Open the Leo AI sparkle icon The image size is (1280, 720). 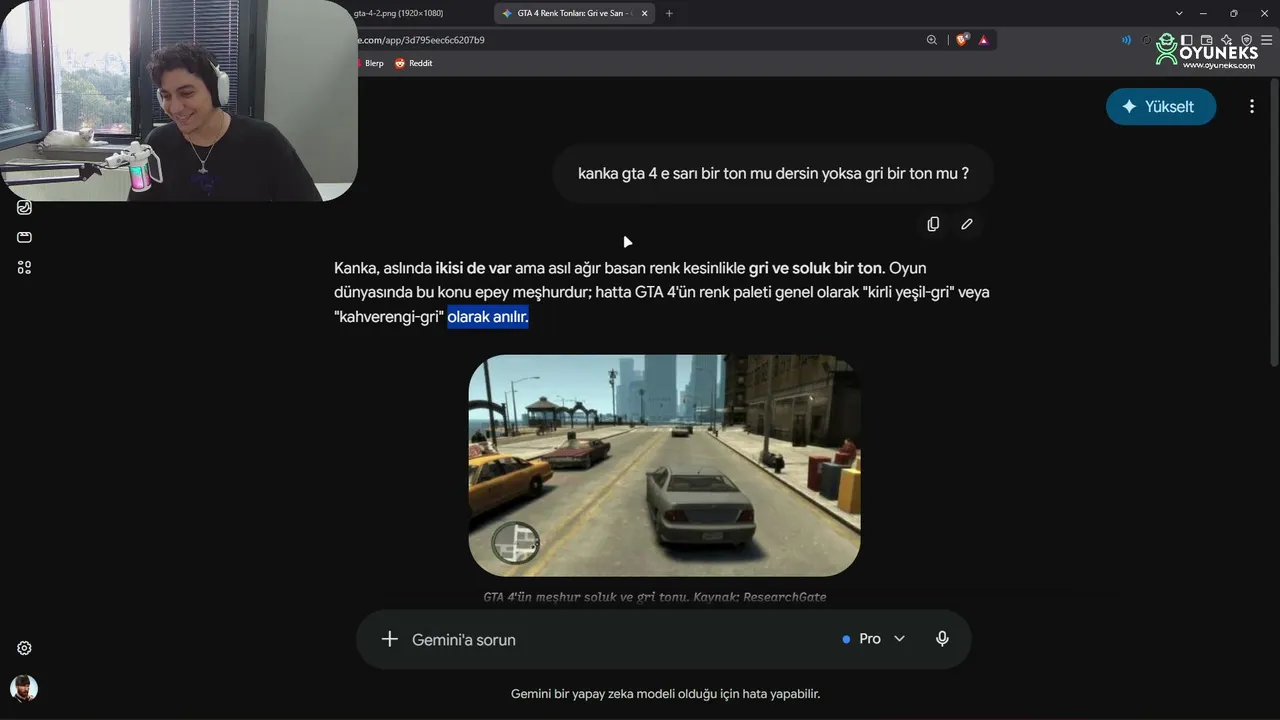tap(1227, 40)
